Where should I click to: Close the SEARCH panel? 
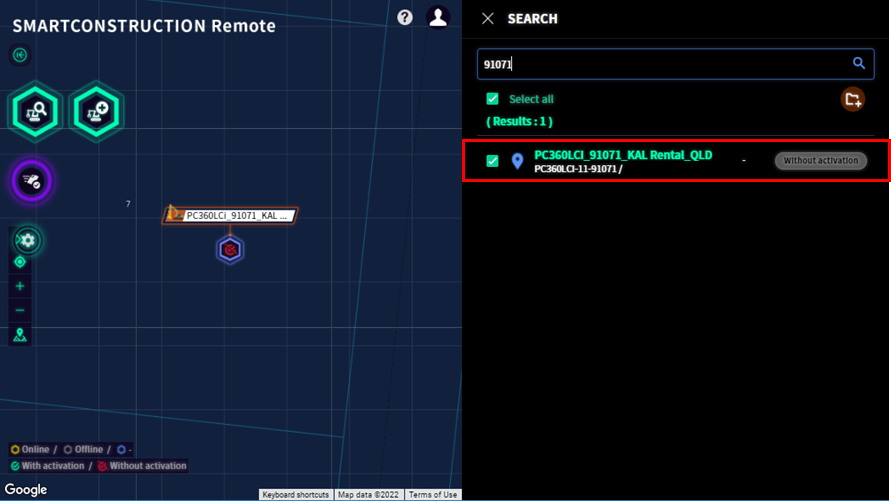(x=488, y=19)
